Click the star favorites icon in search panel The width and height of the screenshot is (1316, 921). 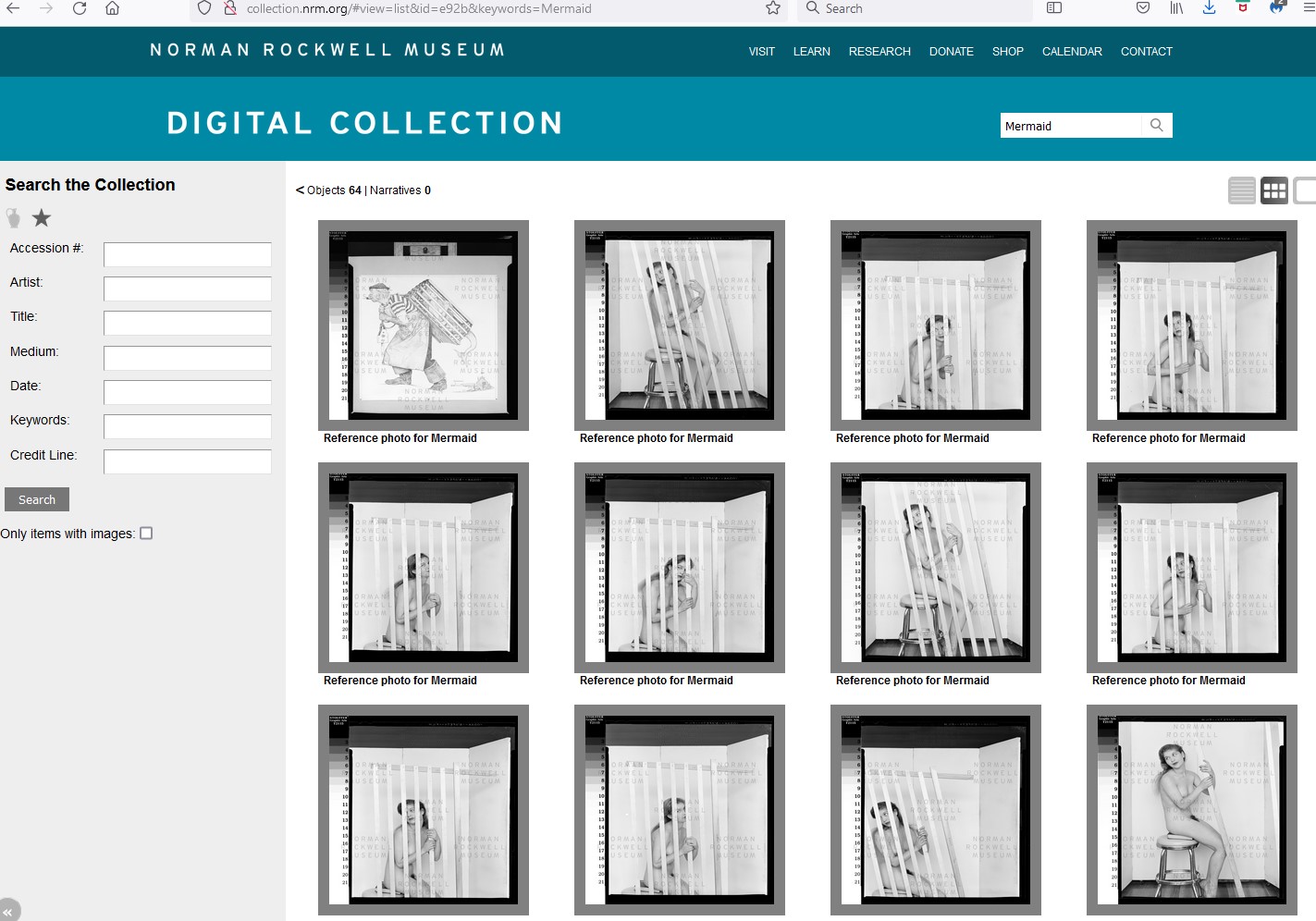(x=42, y=218)
